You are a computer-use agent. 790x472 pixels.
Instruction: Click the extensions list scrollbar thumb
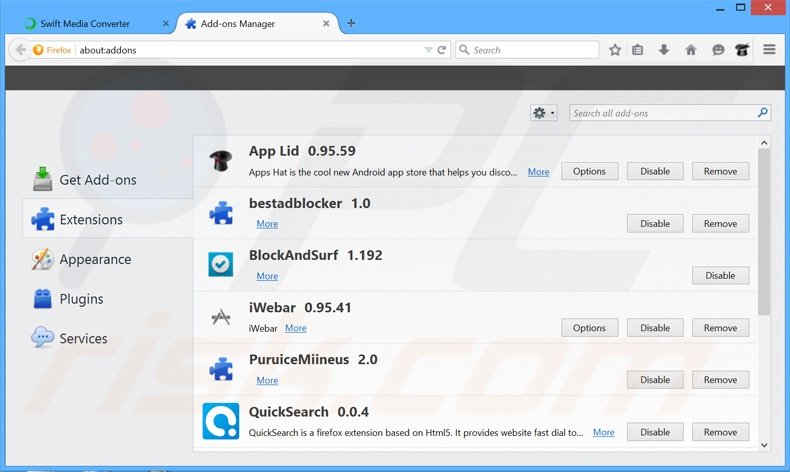(764, 232)
